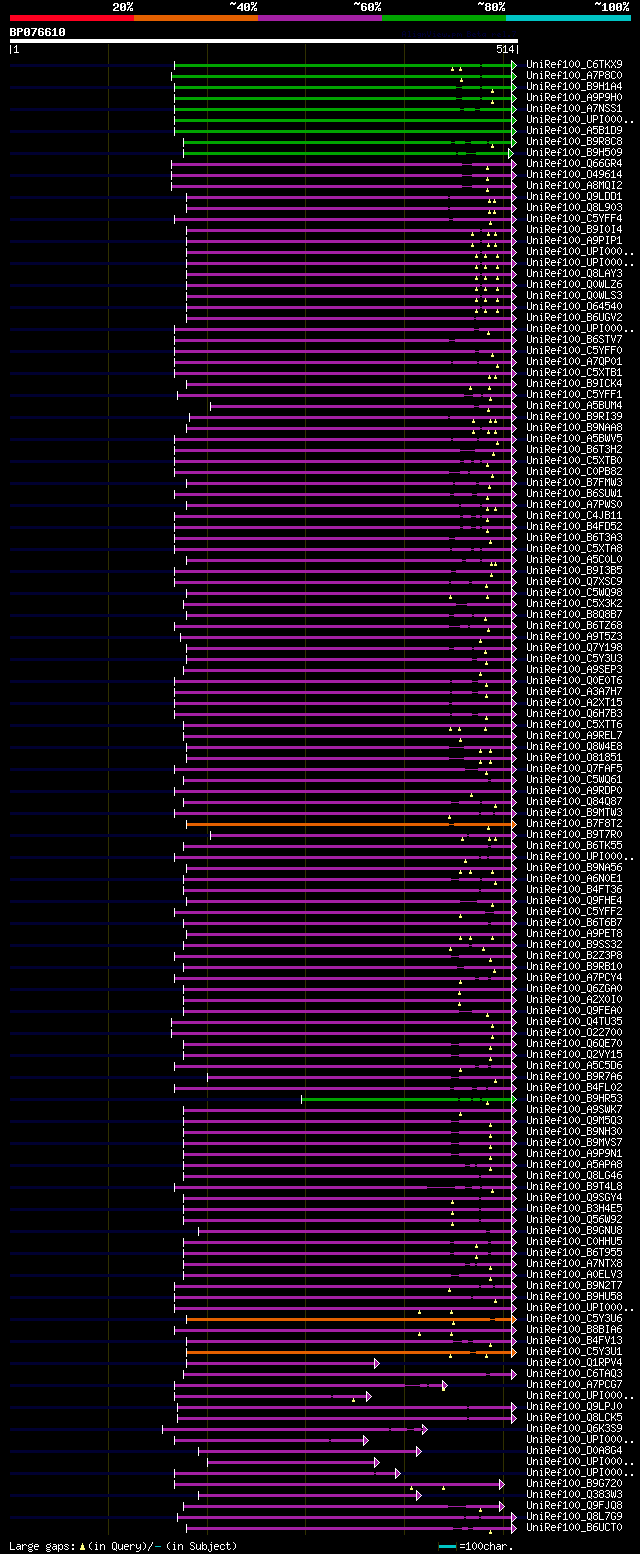Viewport: 640px width, 1554px height.
Task: Select the UniRef100_A8MQI2 label
Action: pyautogui.click(x=574, y=185)
